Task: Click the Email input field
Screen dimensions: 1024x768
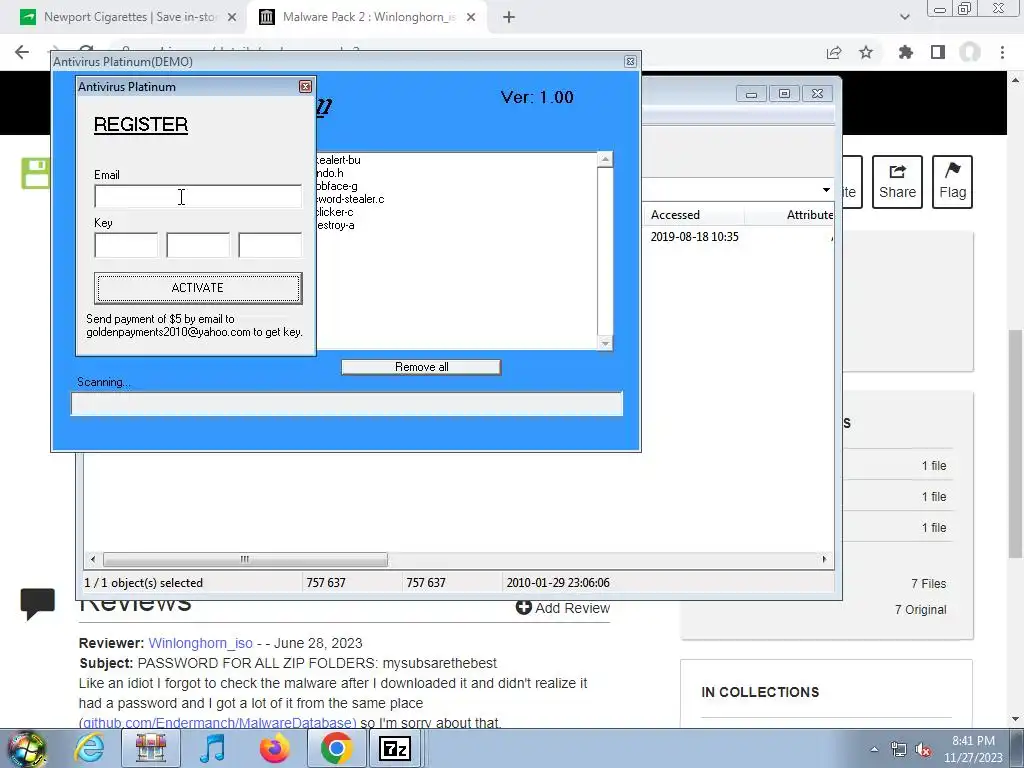Action: point(198,197)
